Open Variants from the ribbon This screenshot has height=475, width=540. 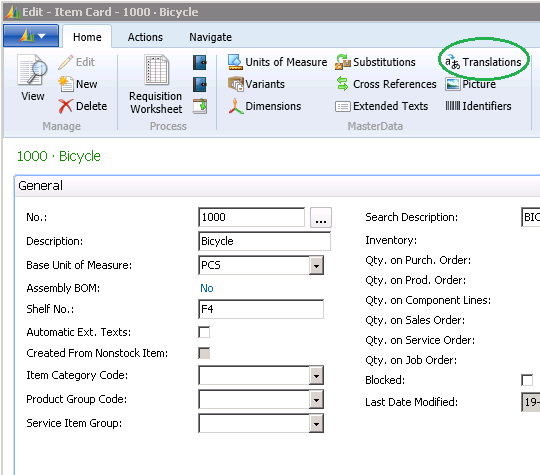point(236,84)
